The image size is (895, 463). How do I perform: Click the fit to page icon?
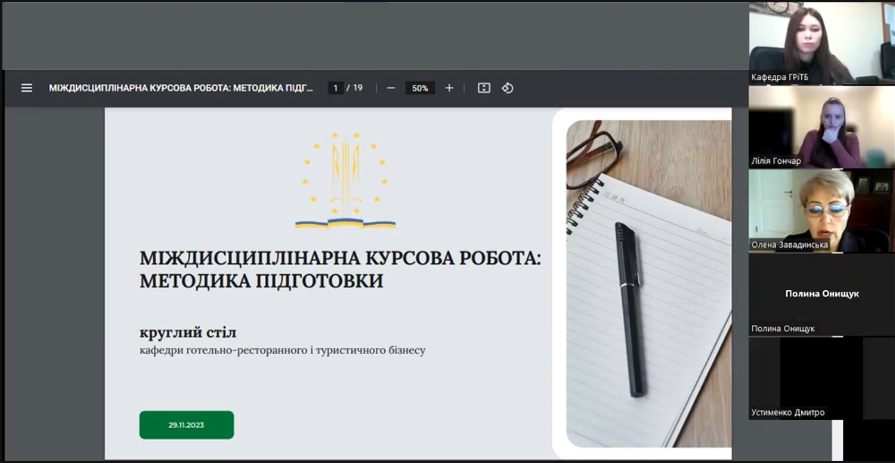484,88
